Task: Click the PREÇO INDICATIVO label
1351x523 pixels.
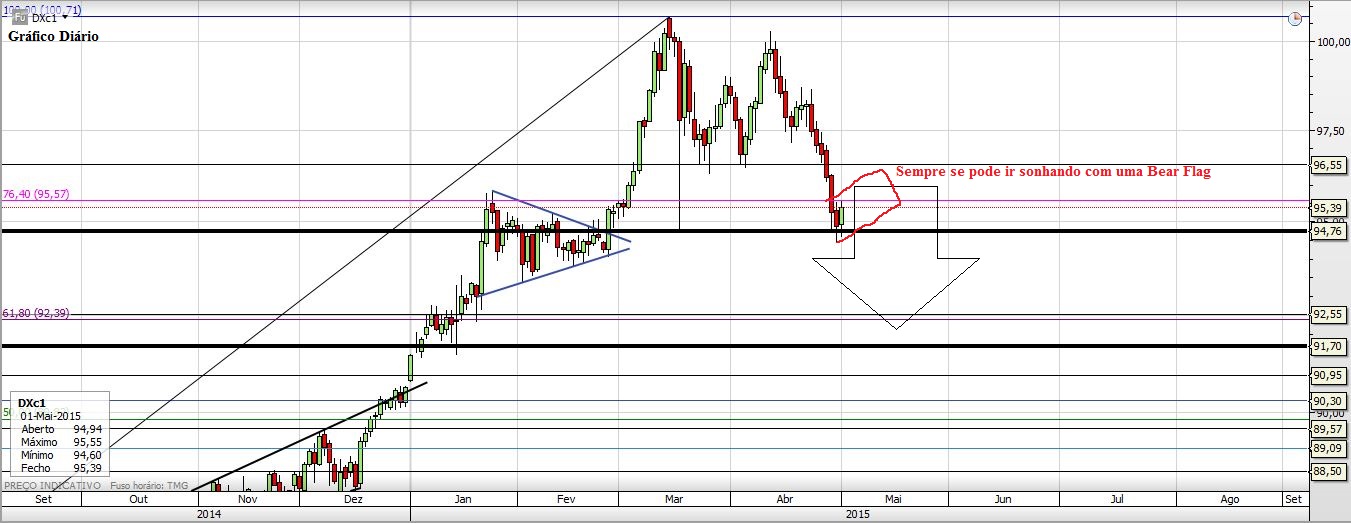Action: (53, 485)
